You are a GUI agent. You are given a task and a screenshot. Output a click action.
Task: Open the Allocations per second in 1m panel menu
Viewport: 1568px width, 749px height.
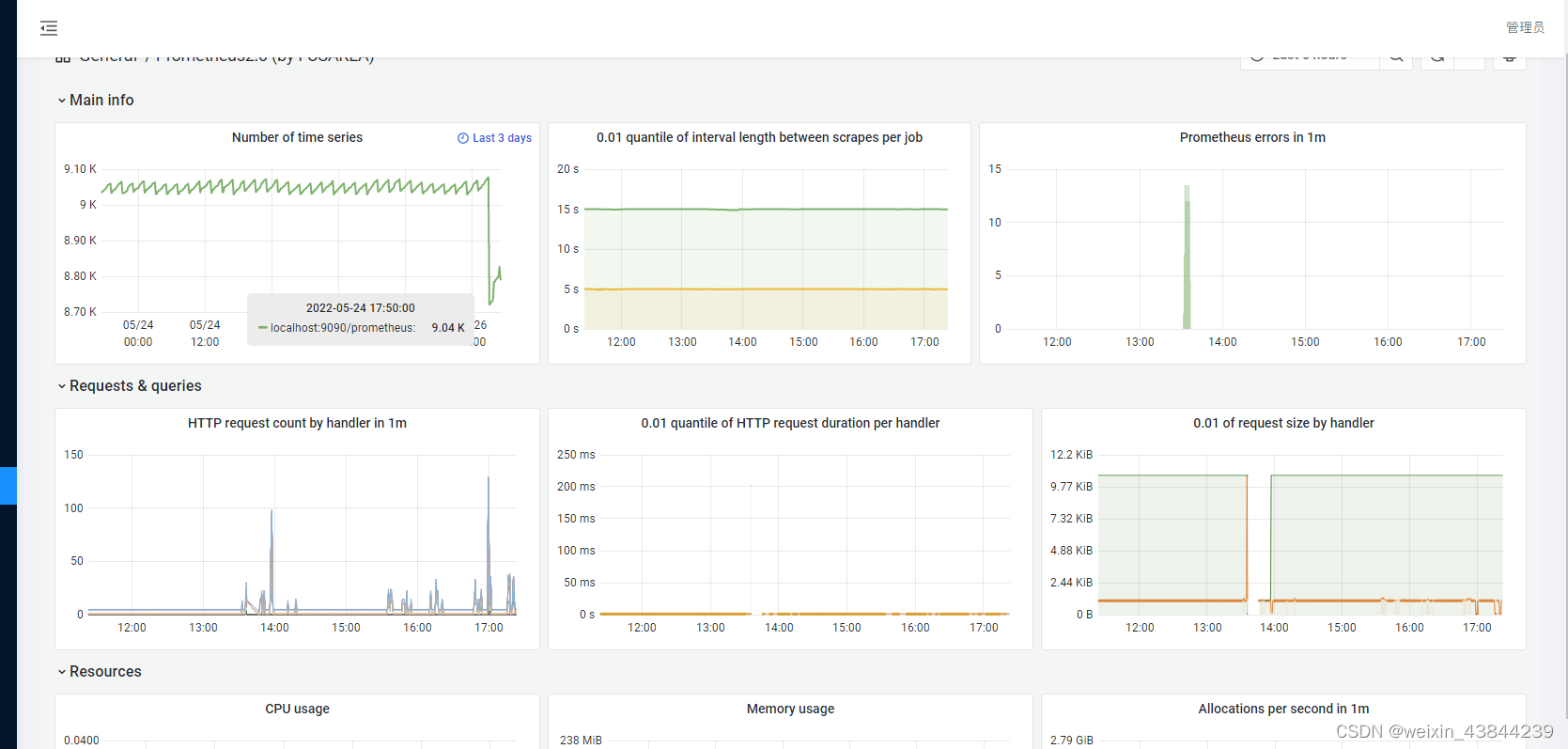tap(1283, 709)
